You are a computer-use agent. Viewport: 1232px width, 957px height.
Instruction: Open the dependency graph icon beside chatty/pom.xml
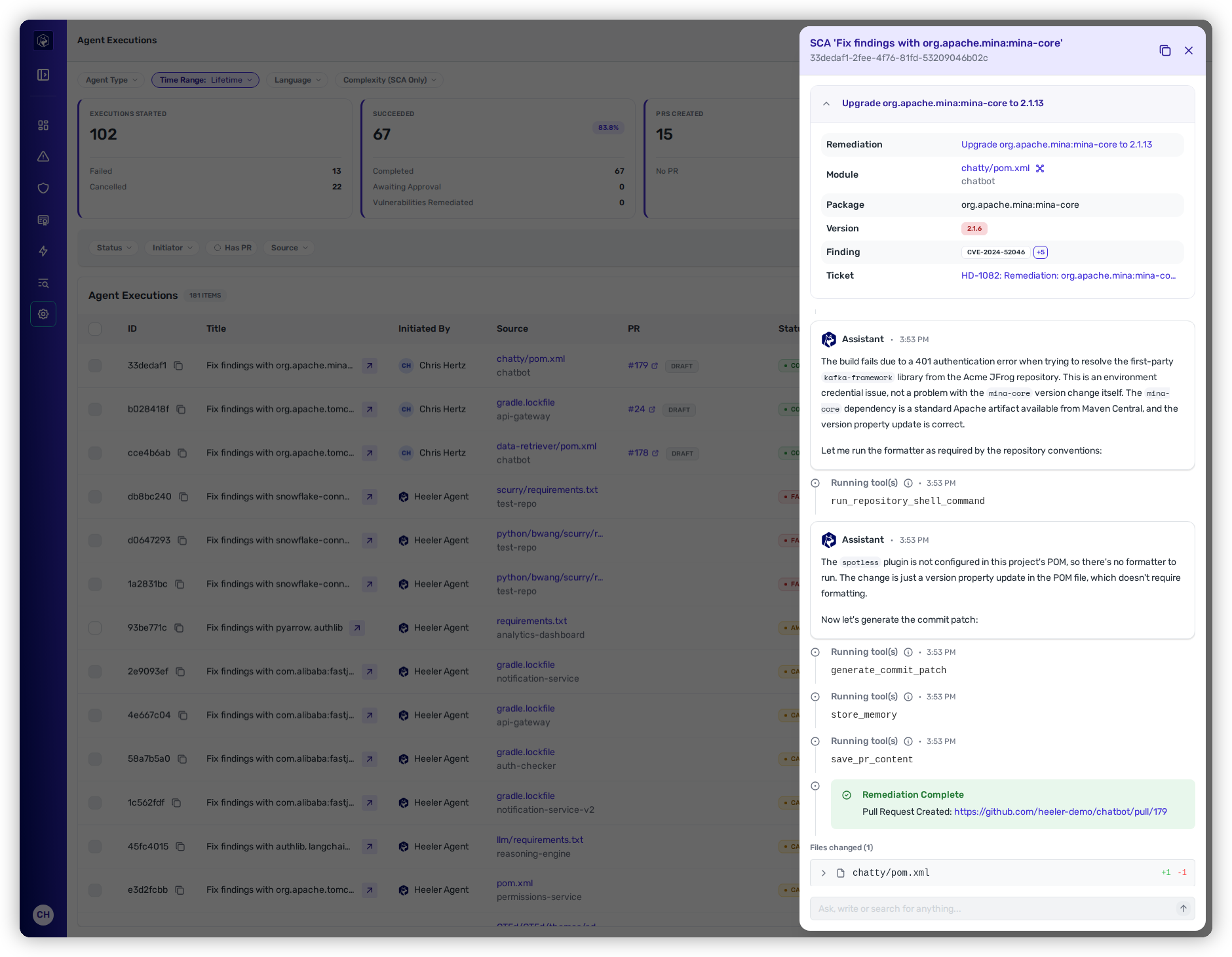1040,168
